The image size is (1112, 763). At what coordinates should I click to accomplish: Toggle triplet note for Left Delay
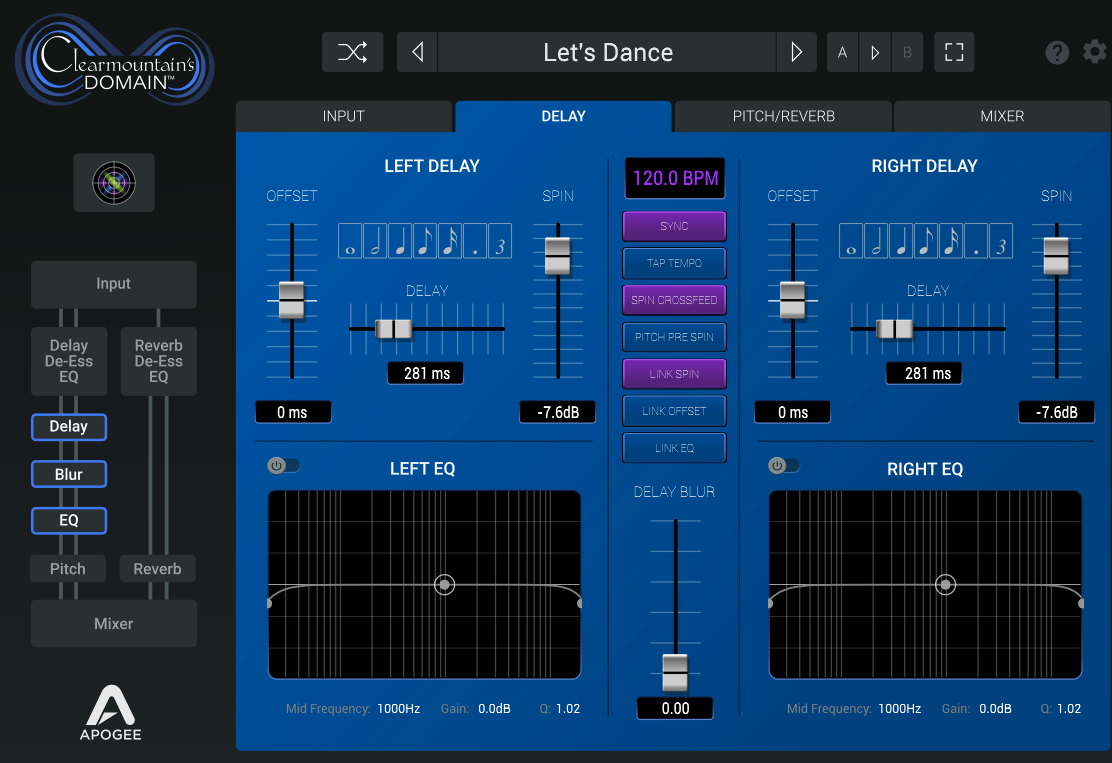coord(500,240)
